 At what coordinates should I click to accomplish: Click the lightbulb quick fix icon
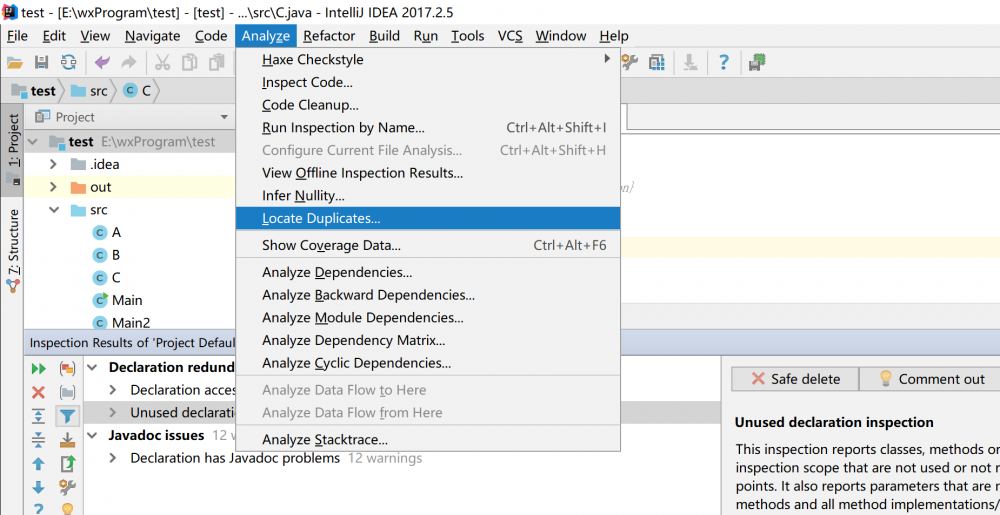pos(67,509)
